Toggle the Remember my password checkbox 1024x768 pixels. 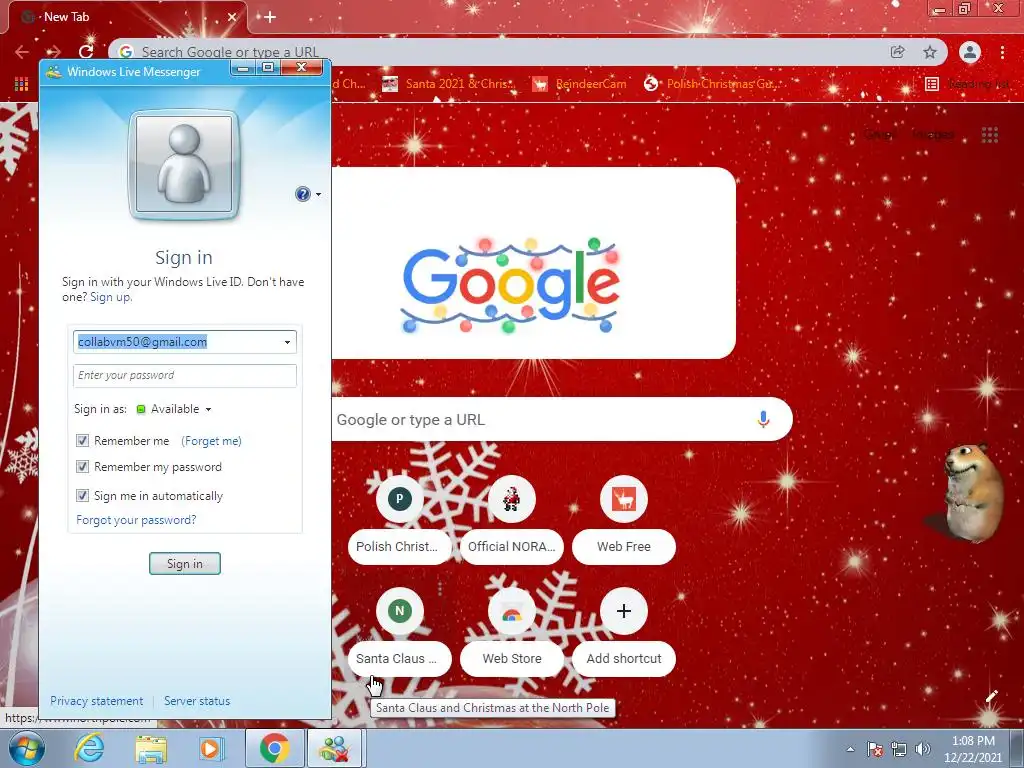pos(82,467)
